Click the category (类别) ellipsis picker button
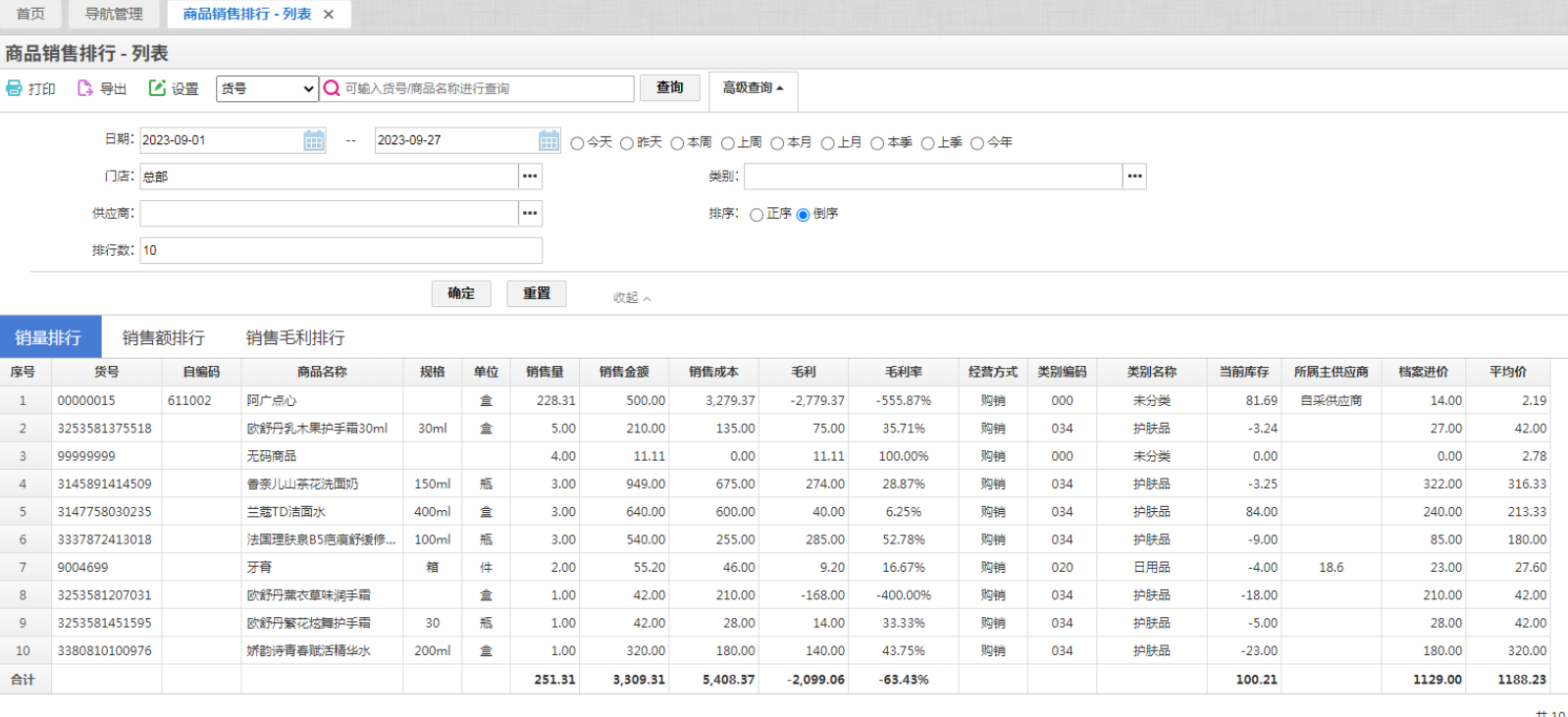The image size is (1568, 717). click(x=1134, y=177)
